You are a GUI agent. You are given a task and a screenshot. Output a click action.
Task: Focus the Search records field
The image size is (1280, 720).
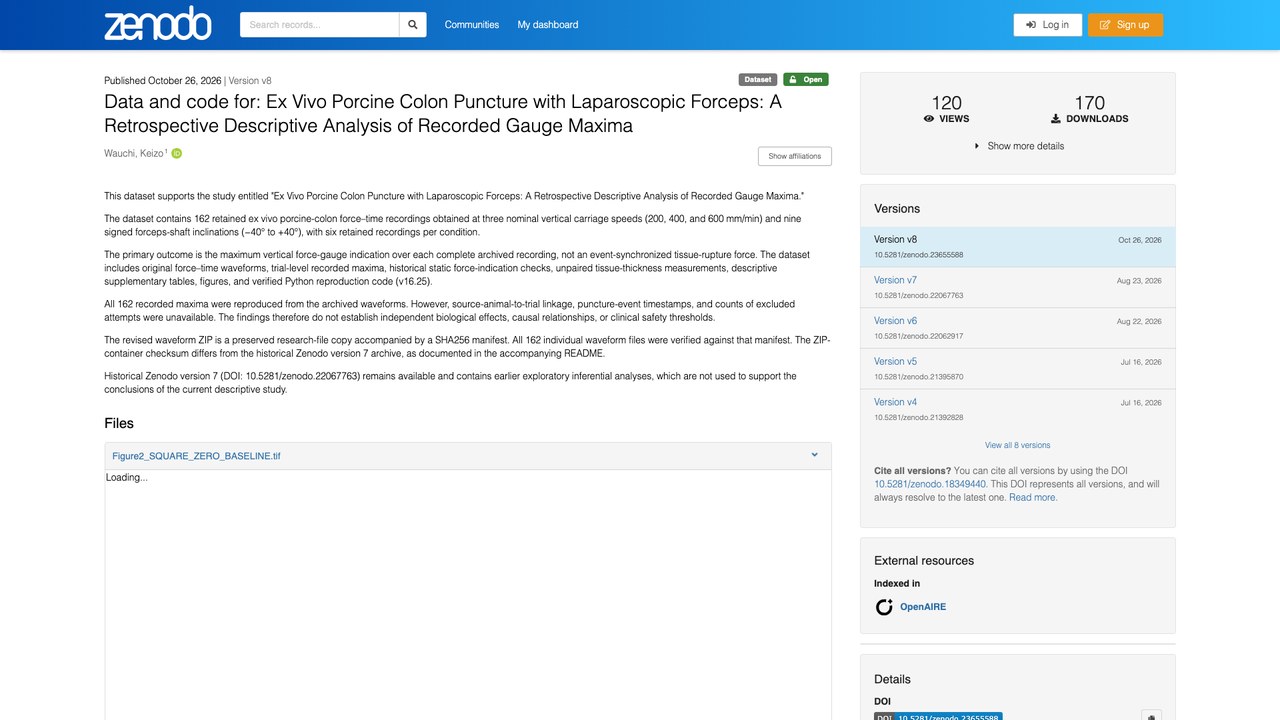320,25
